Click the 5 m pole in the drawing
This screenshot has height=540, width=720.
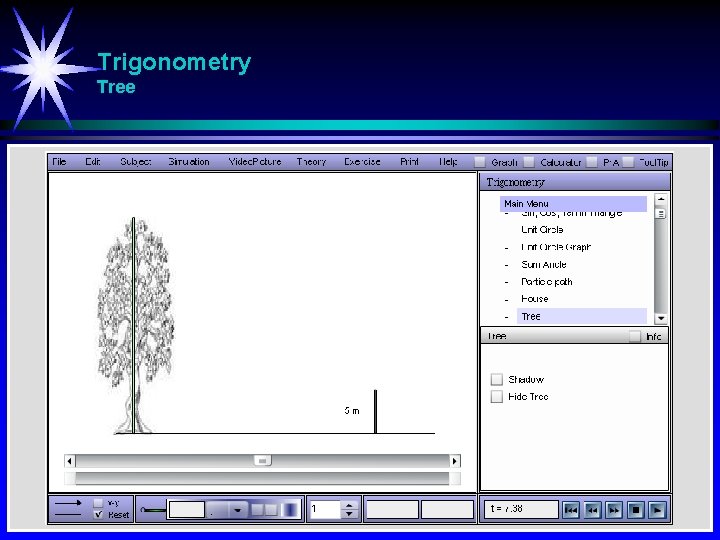tap(375, 411)
